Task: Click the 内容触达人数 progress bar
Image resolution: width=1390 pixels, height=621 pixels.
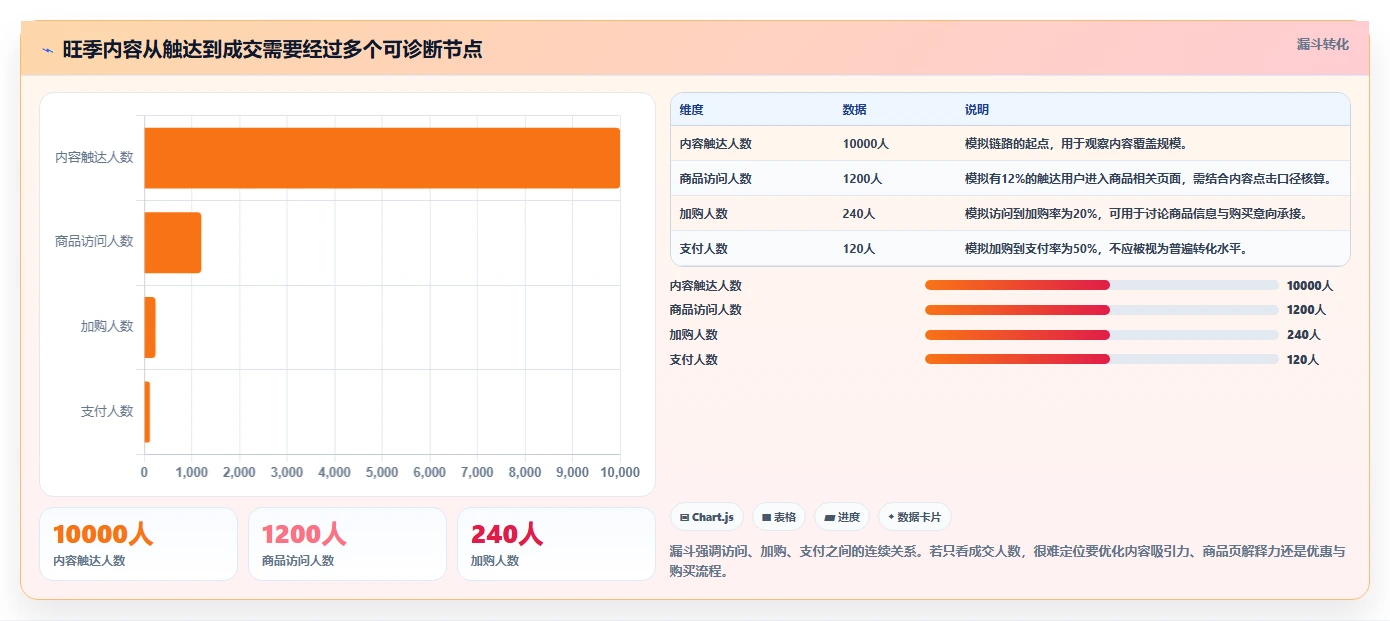Action: pos(1101,285)
